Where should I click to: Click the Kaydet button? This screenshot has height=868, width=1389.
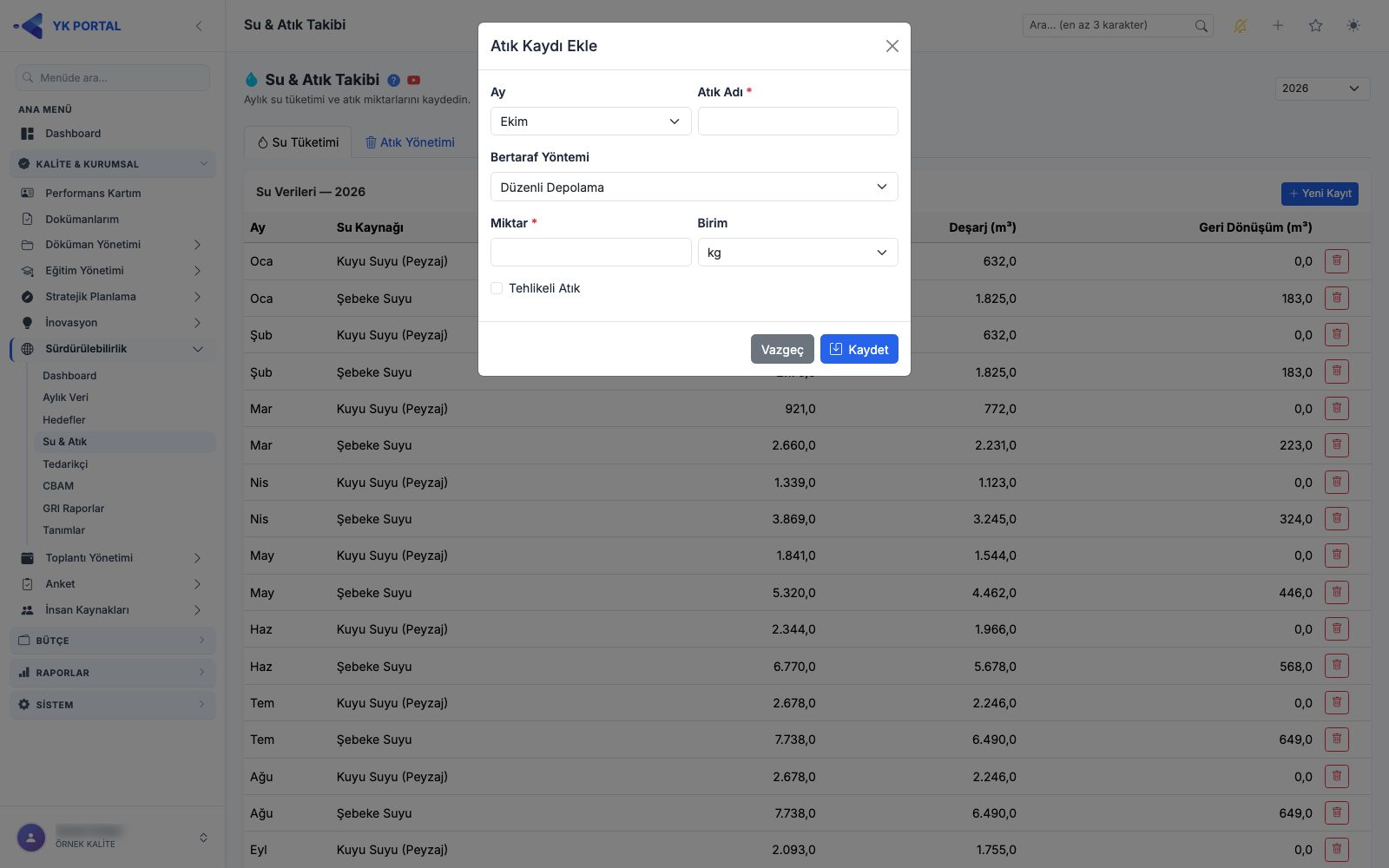(859, 349)
